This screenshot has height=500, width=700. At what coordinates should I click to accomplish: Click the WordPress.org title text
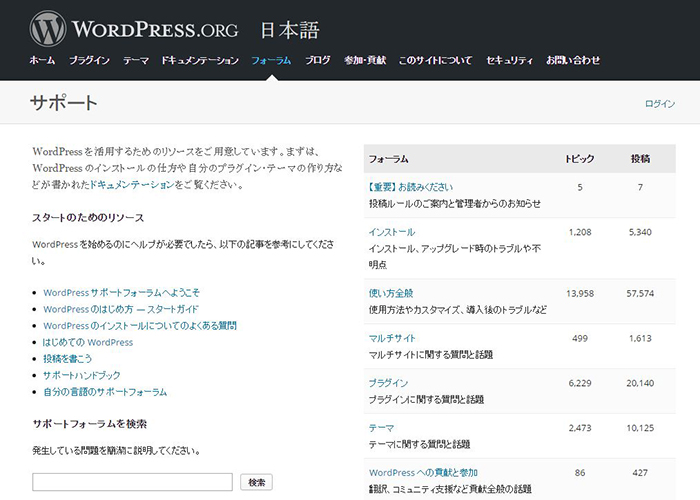[x=155, y=29]
